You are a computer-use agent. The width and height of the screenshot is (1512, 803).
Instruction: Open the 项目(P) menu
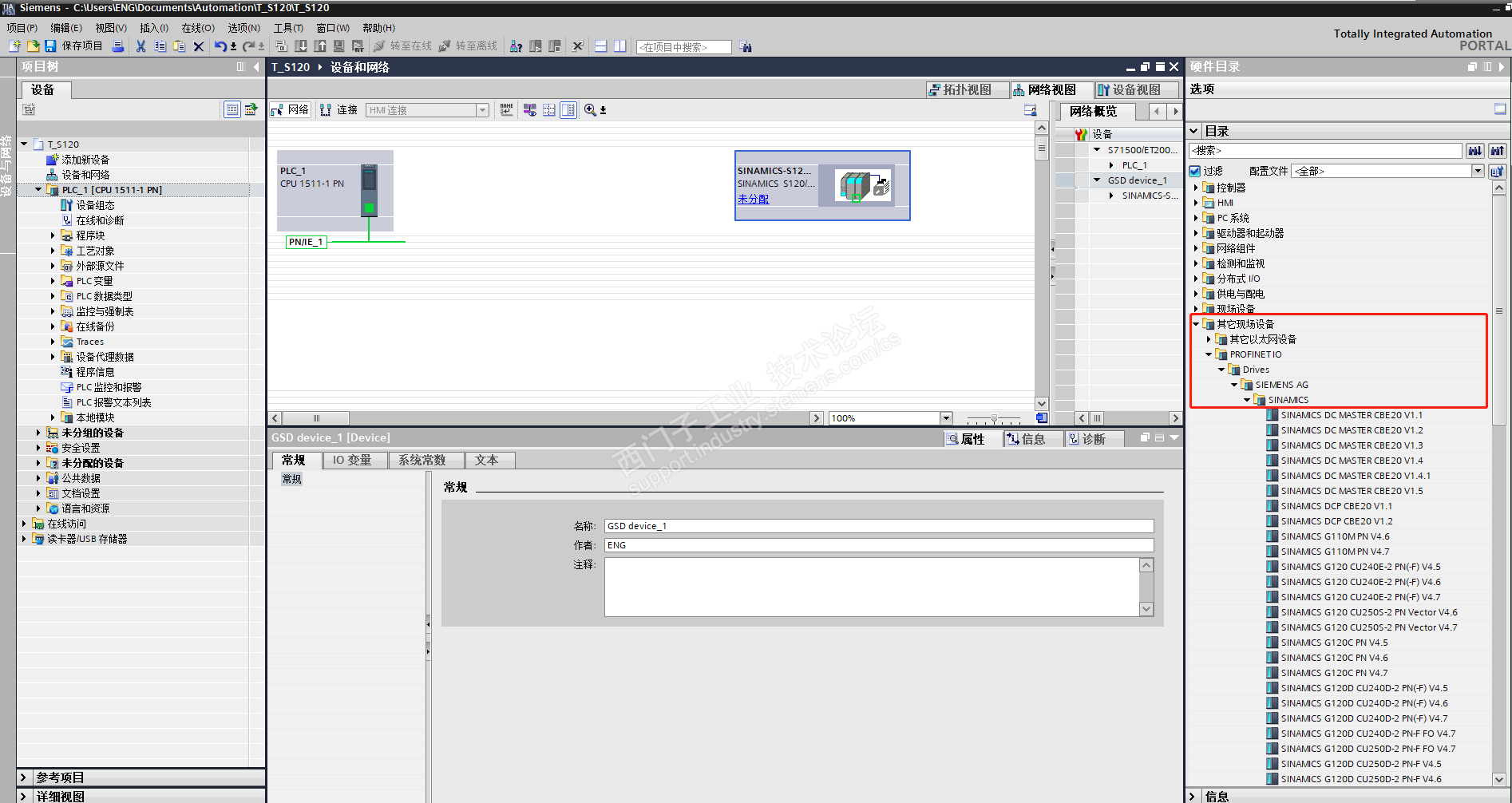pyautogui.click(x=22, y=28)
